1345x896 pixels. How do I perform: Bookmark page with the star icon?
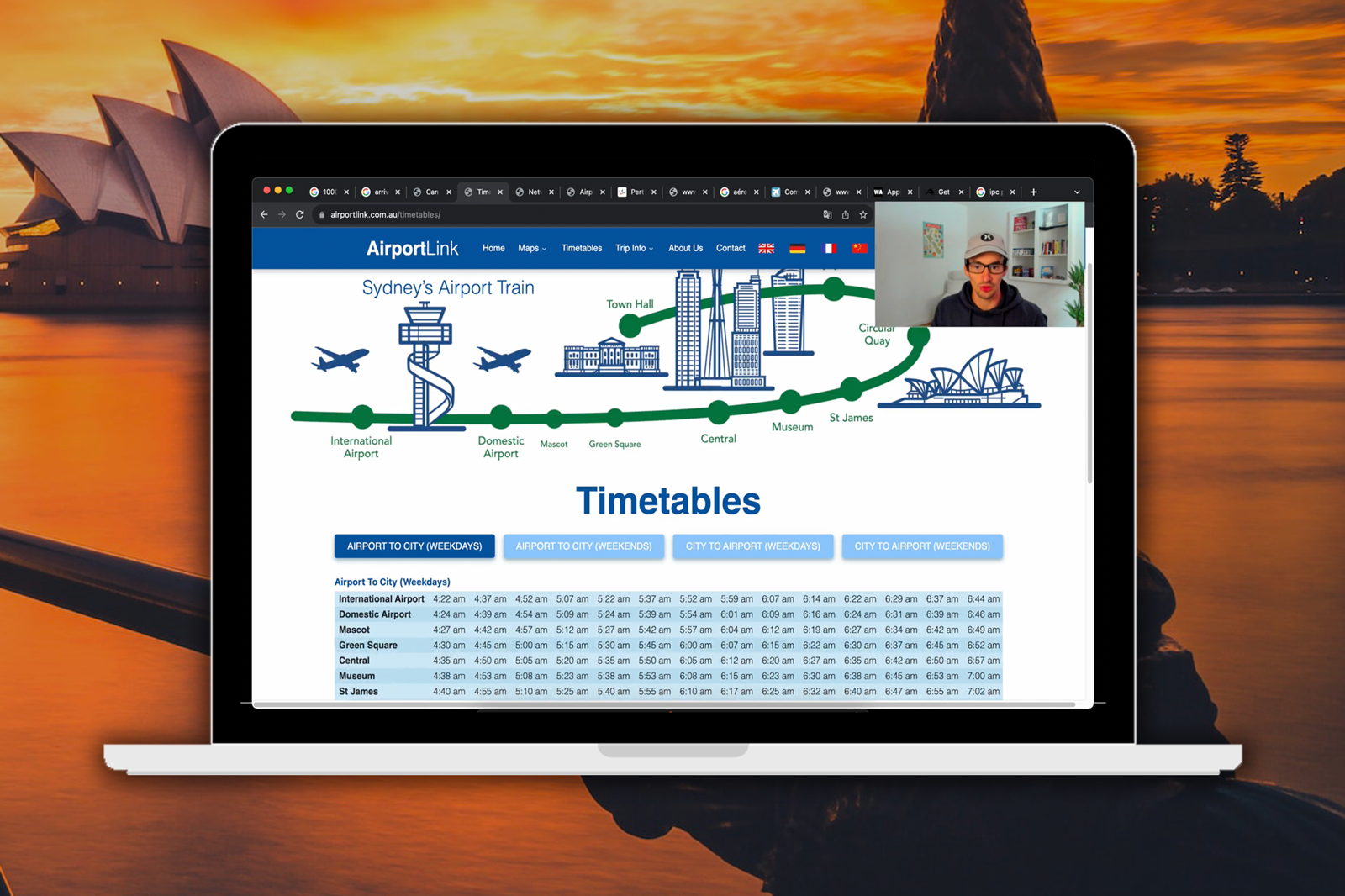tap(862, 214)
